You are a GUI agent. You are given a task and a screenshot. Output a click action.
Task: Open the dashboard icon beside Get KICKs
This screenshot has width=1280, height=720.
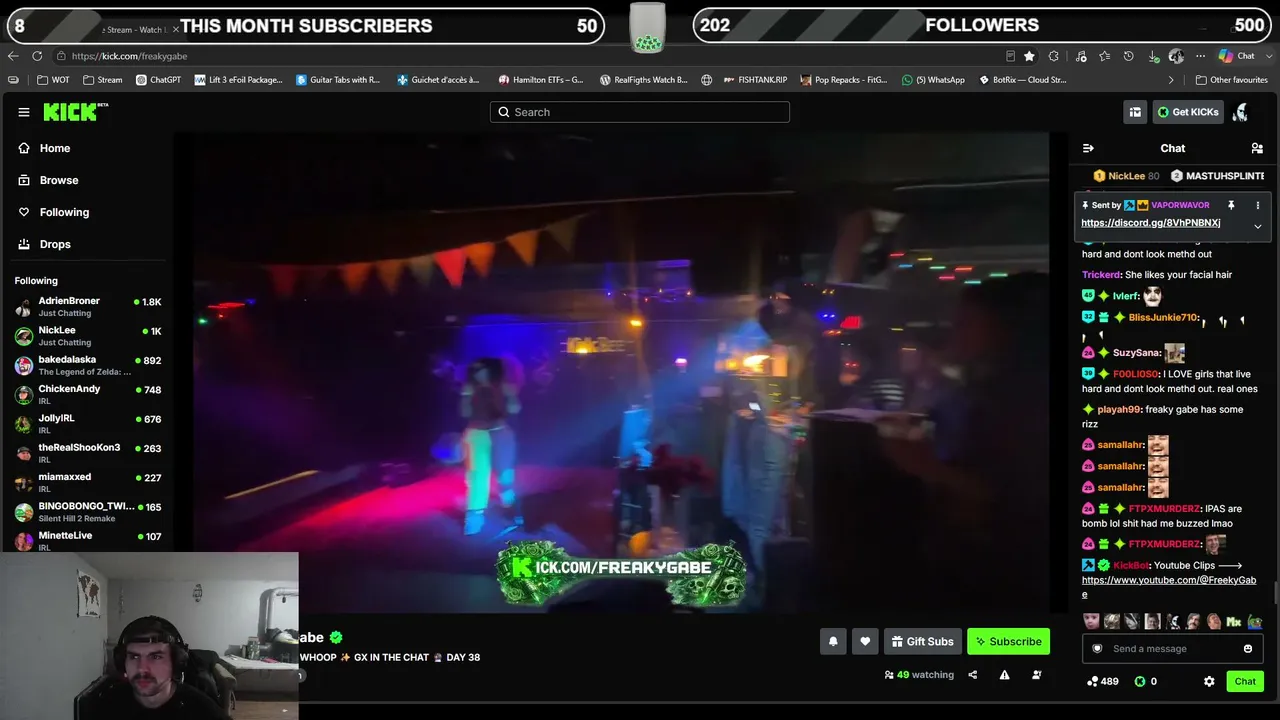point(1135,112)
